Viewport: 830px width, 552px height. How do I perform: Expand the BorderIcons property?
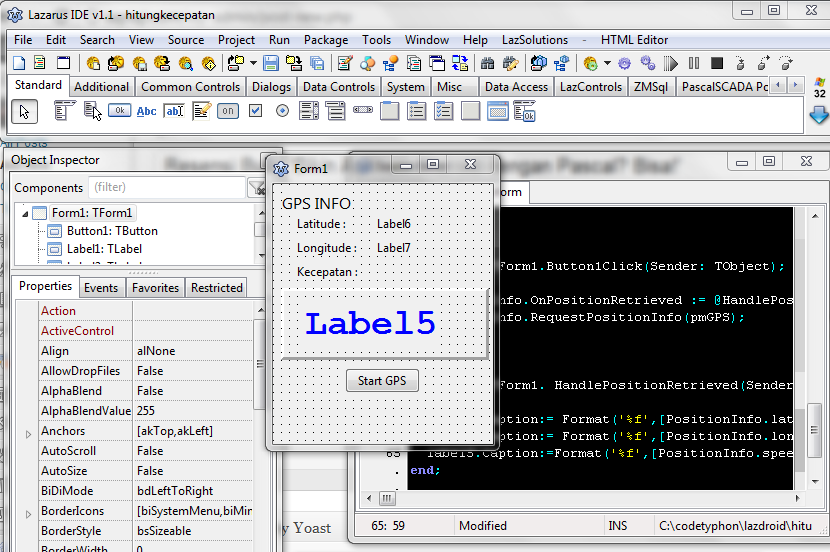28,512
